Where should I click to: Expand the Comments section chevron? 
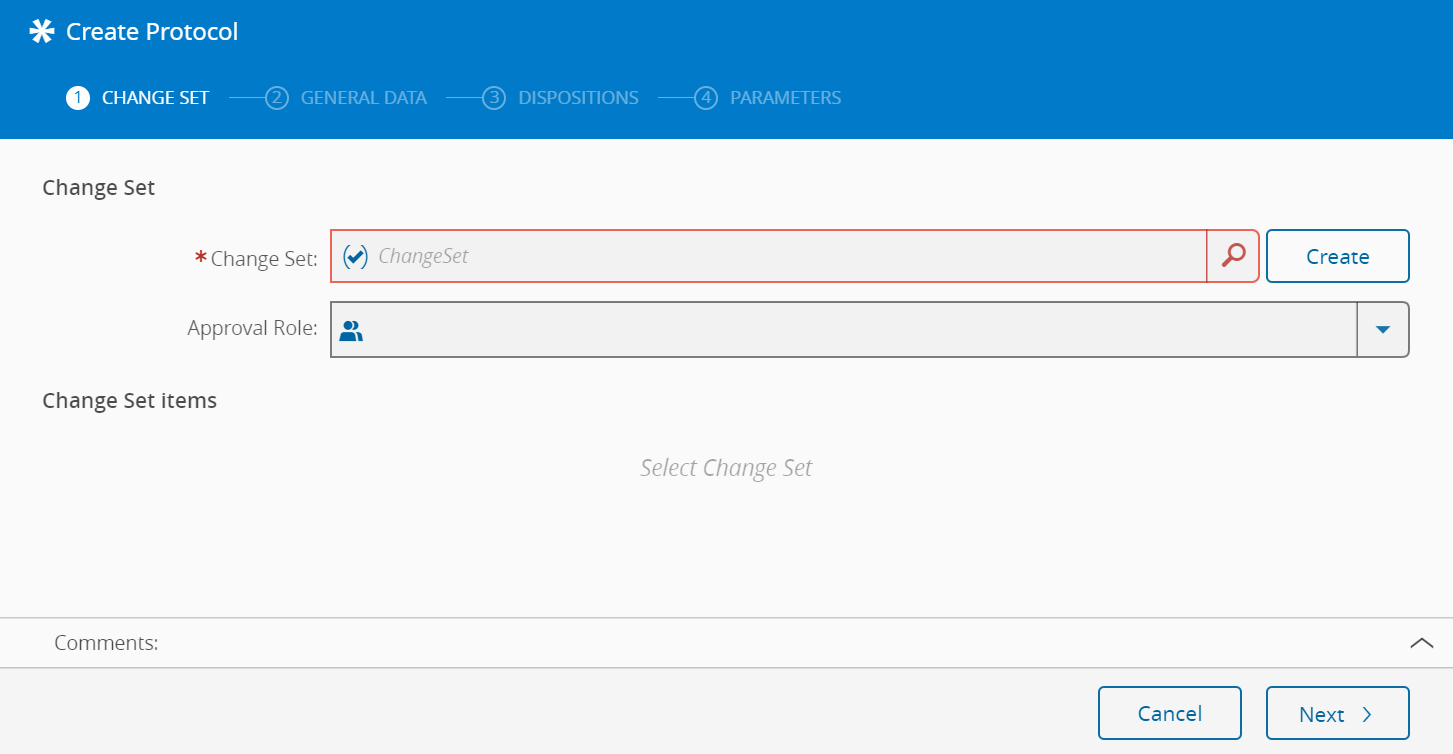[x=1421, y=643]
